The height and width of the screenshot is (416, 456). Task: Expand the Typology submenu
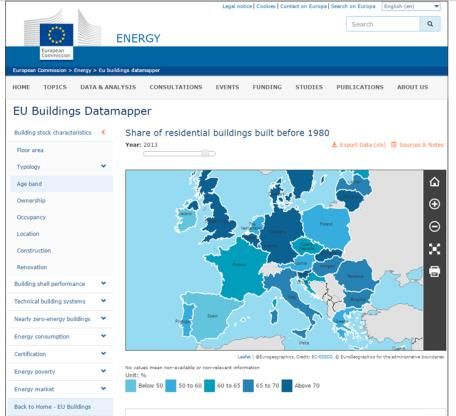point(103,166)
